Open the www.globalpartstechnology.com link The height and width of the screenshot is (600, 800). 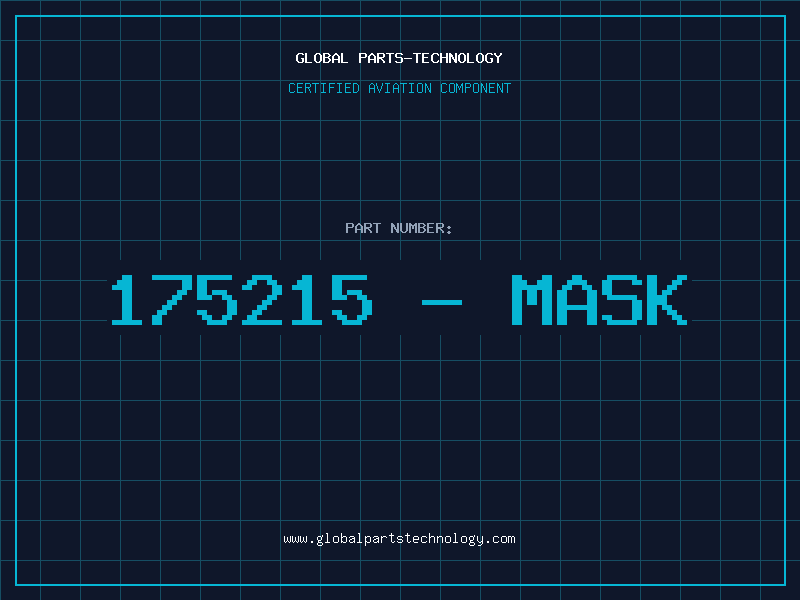tap(399, 539)
